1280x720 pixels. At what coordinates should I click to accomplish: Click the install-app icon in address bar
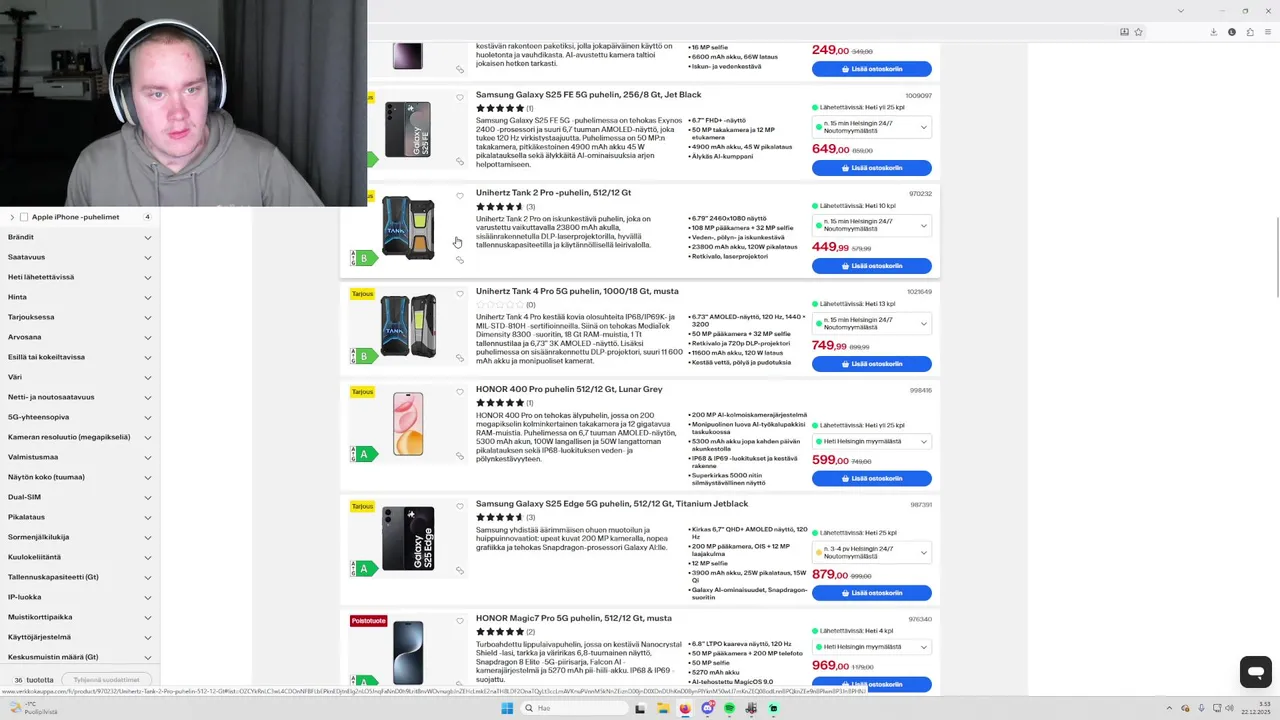(1124, 32)
